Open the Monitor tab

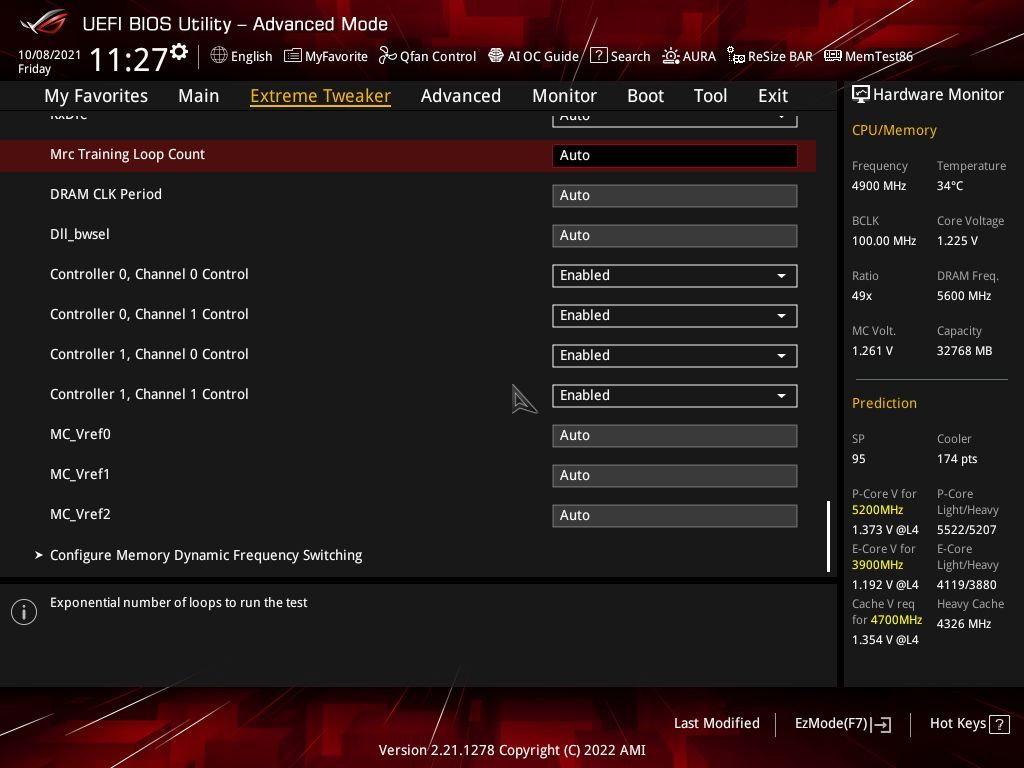click(x=564, y=96)
